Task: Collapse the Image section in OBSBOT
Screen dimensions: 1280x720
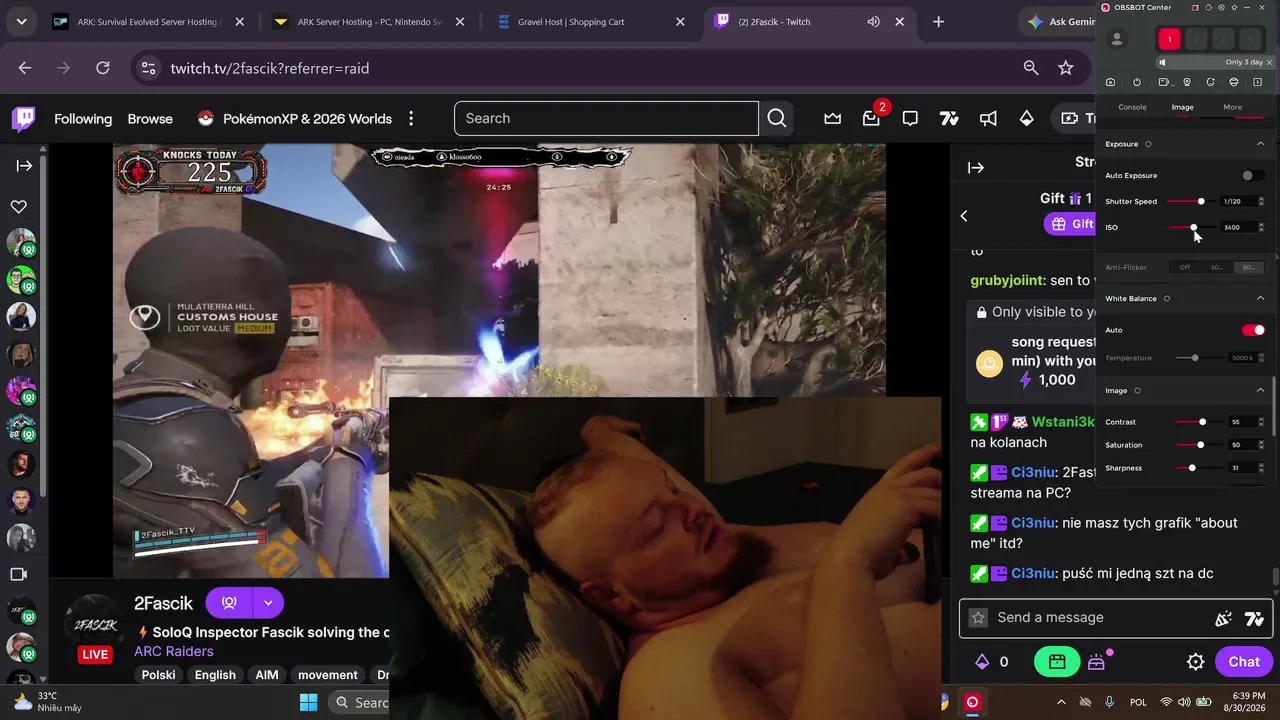Action: [1260, 391]
